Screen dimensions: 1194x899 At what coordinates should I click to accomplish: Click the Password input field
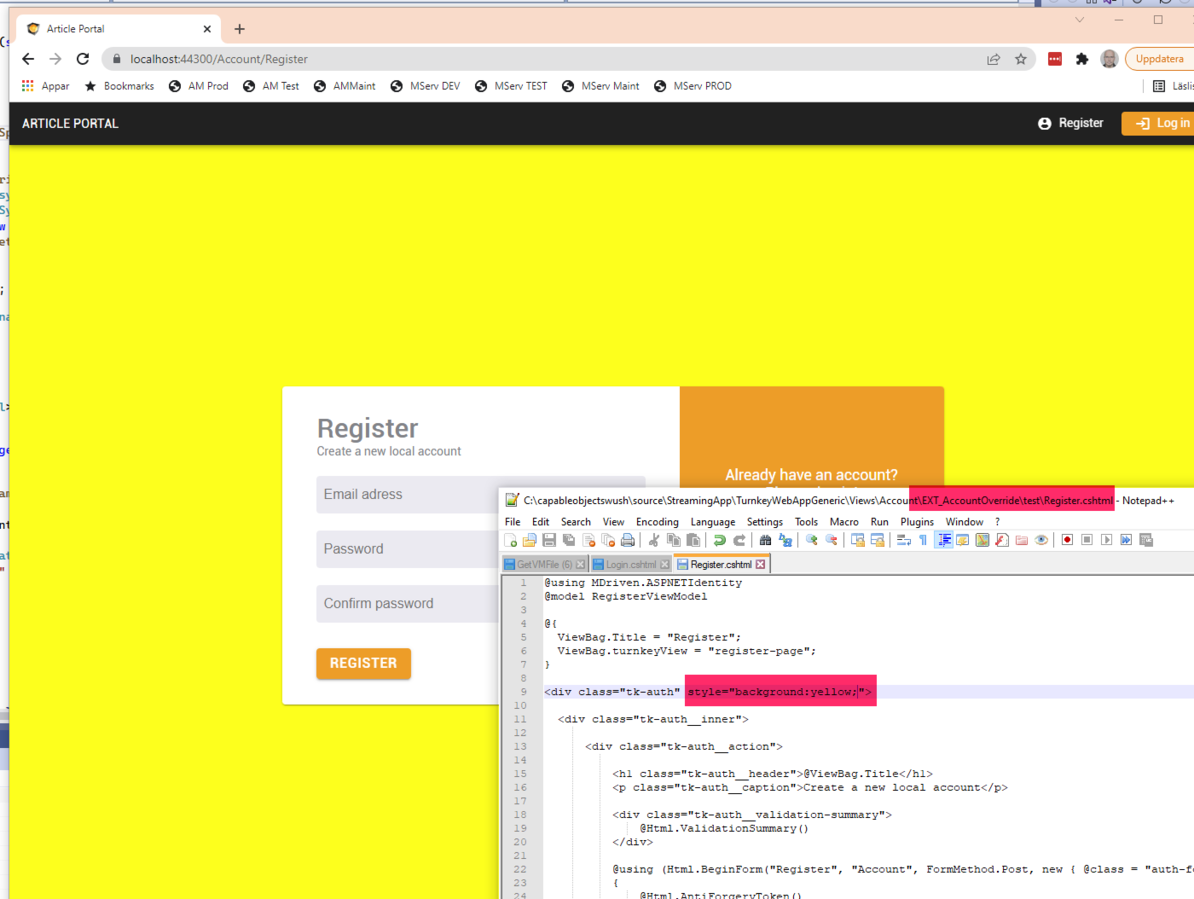coord(407,549)
